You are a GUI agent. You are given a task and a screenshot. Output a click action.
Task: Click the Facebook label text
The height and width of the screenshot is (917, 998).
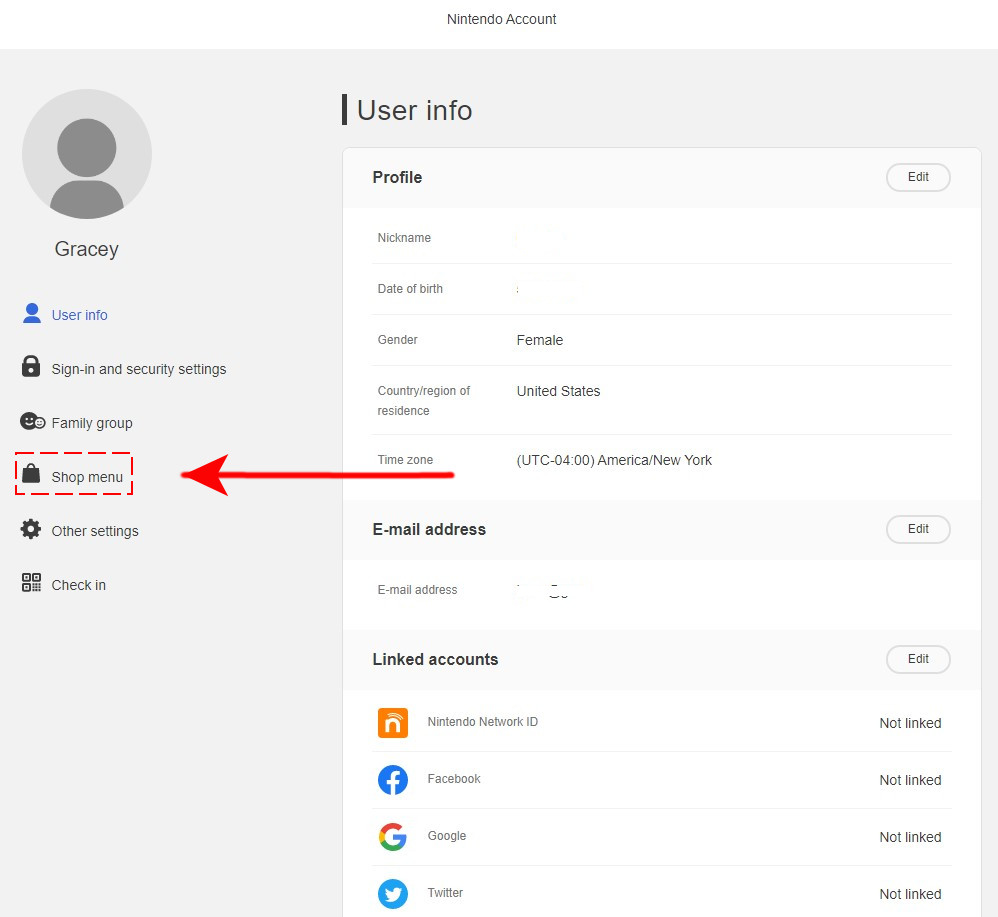click(454, 779)
